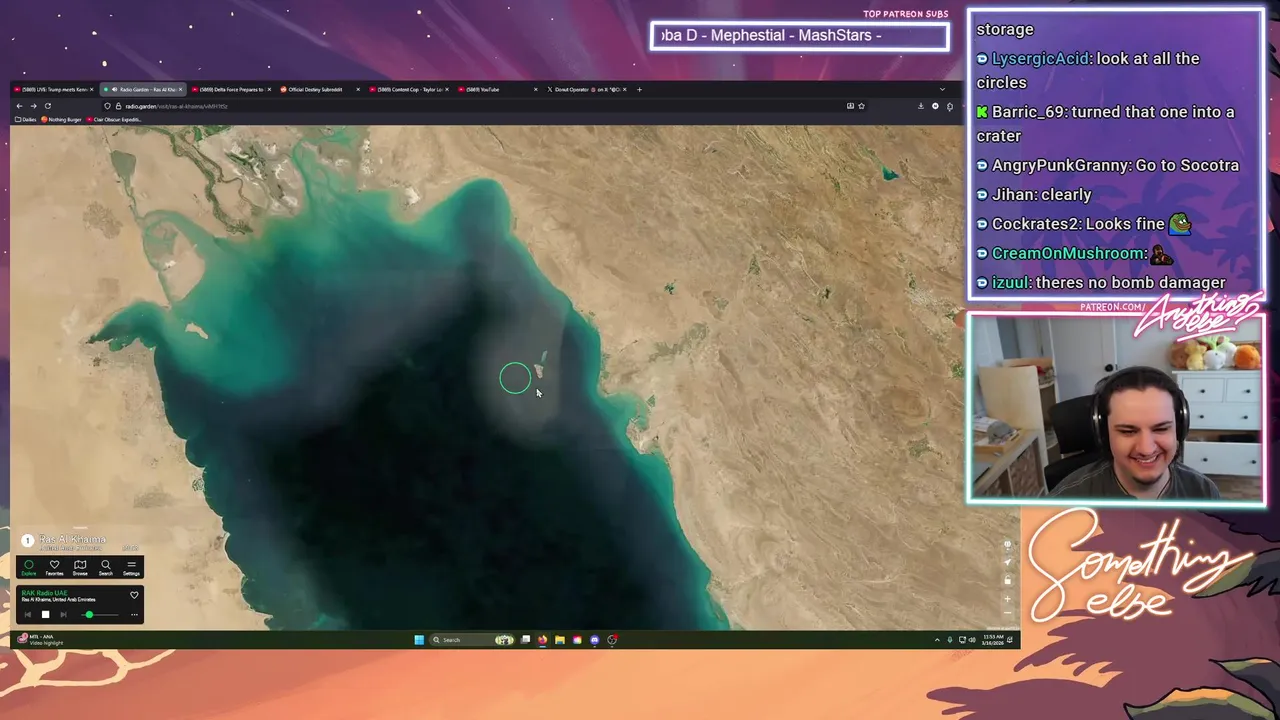
Task: Open File Explorer from the taskbar
Action: pos(560,640)
